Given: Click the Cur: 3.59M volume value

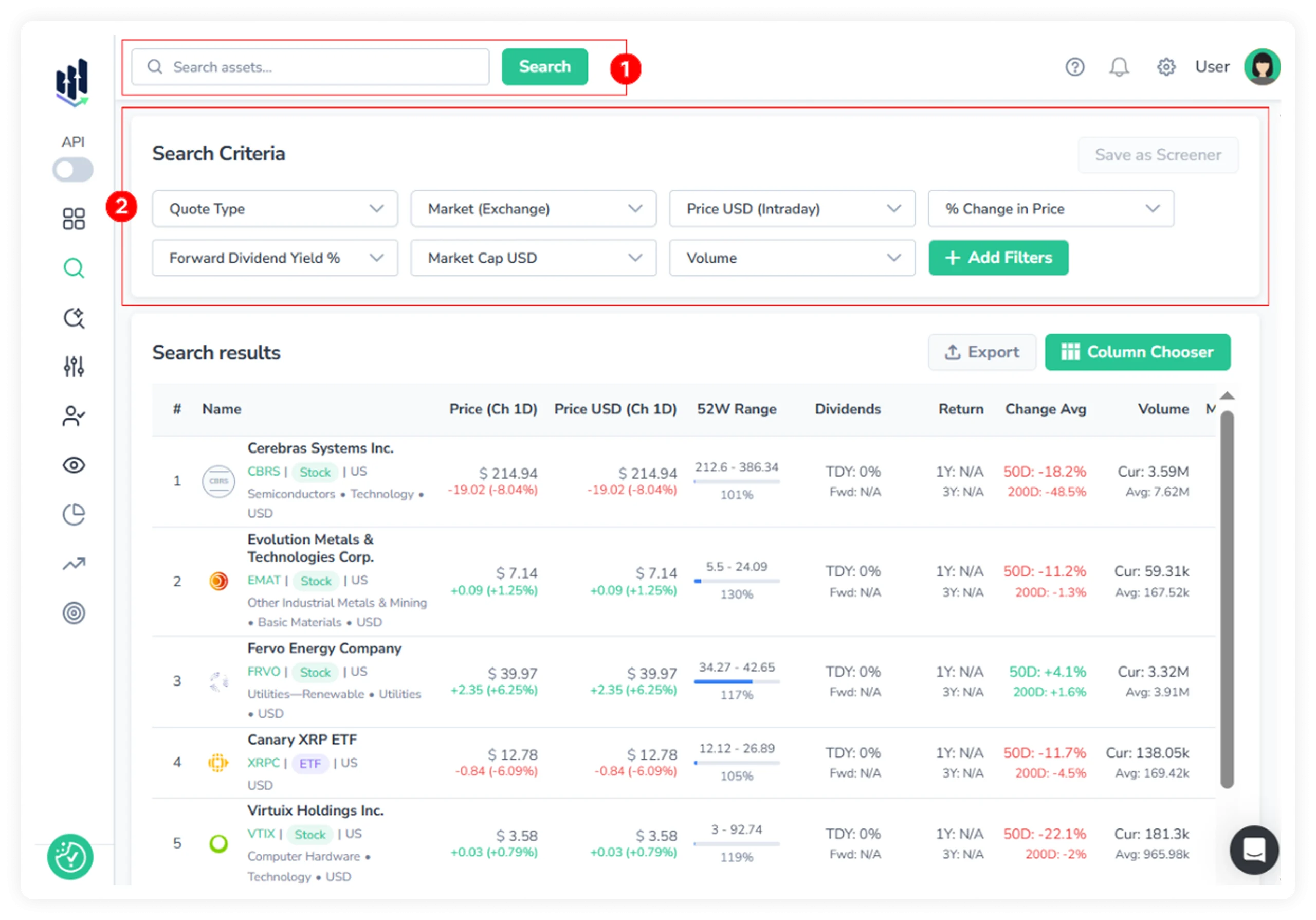Looking at the screenshot, I should 1153,472.
